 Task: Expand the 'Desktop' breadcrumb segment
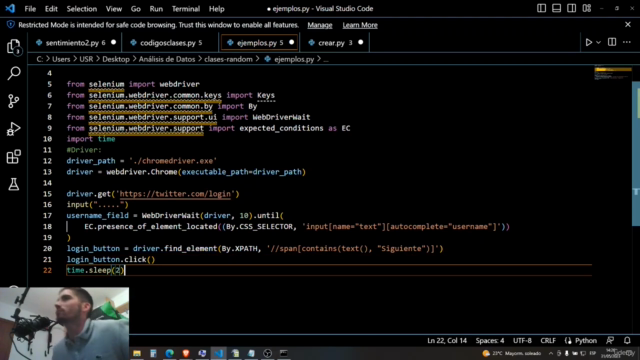[116, 59]
